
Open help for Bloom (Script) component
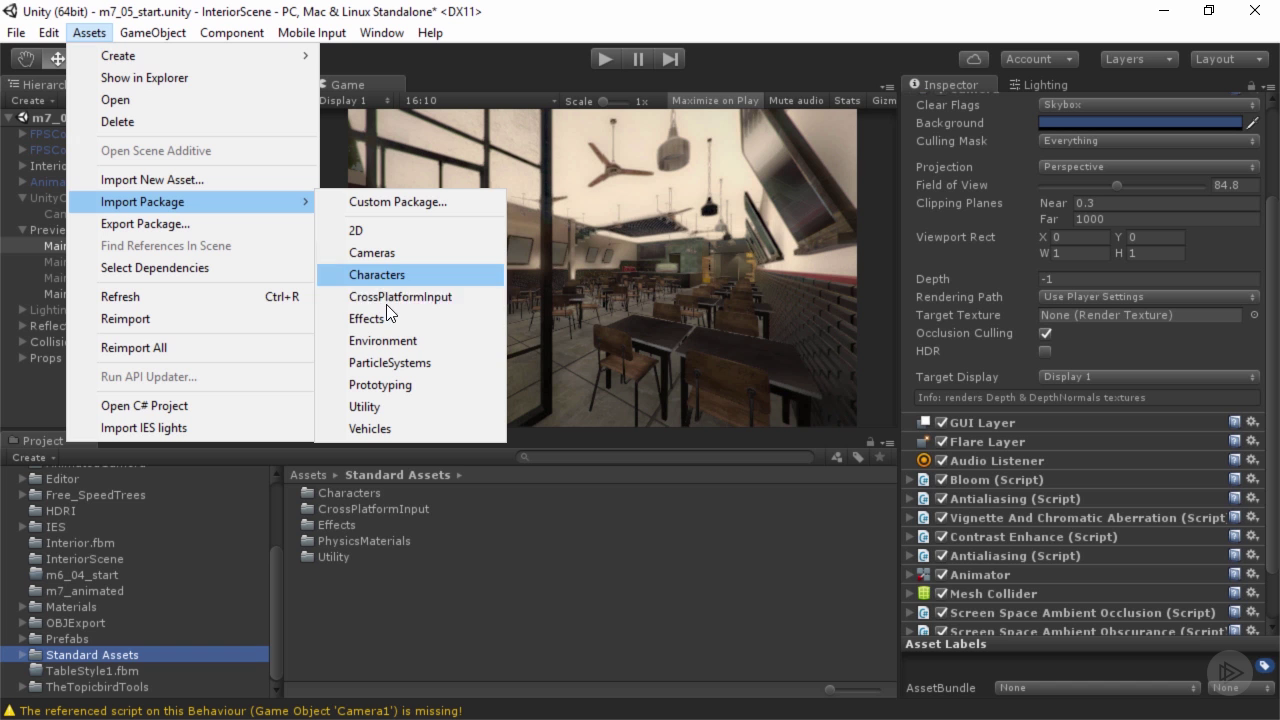(x=1235, y=479)
